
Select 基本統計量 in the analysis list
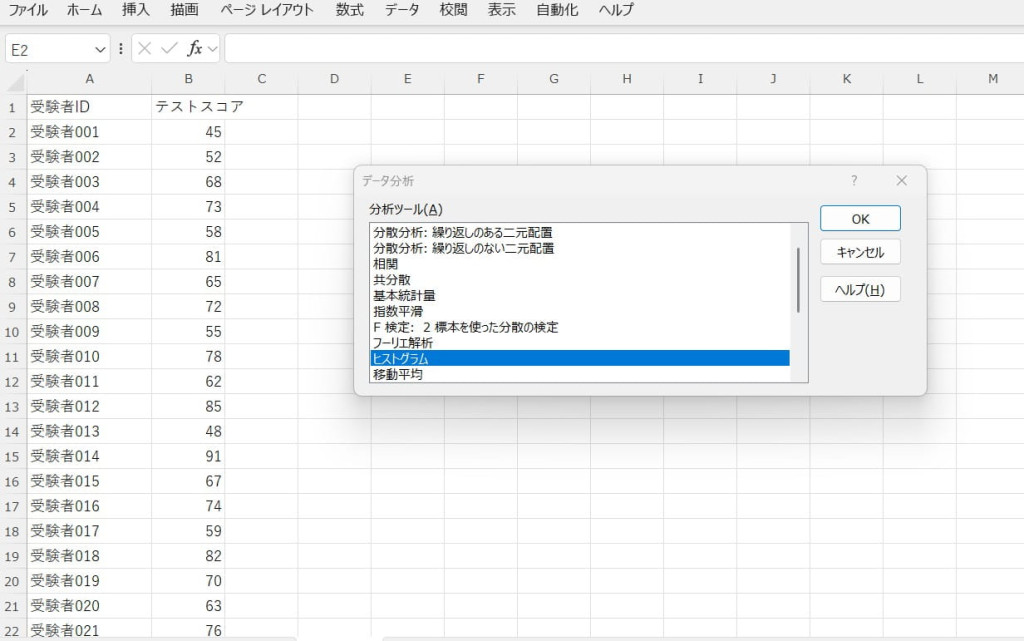click(x=404, y=296)
